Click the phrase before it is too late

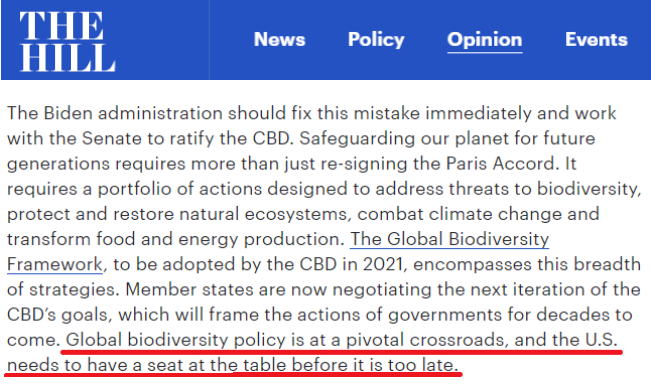(374, 365)
